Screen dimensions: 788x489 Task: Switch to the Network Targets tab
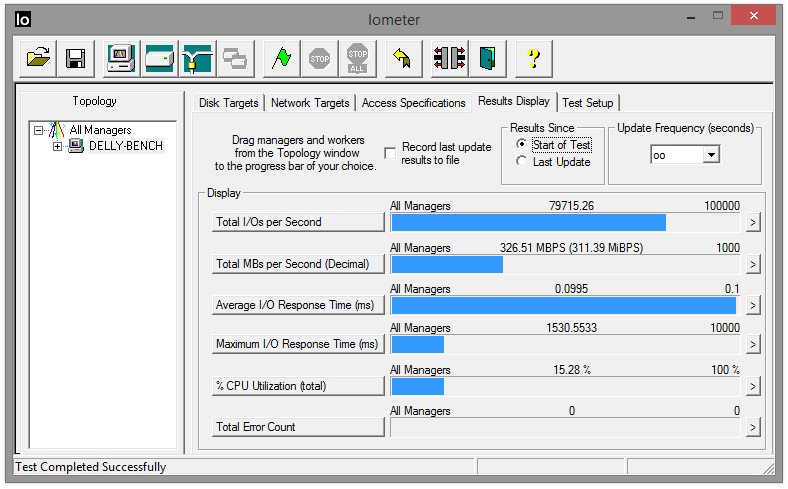[x=310, y=103]
